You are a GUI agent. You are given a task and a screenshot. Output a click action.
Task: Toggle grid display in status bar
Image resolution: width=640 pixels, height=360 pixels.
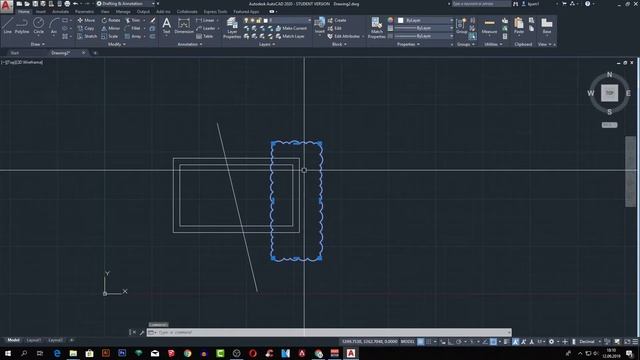420,342
